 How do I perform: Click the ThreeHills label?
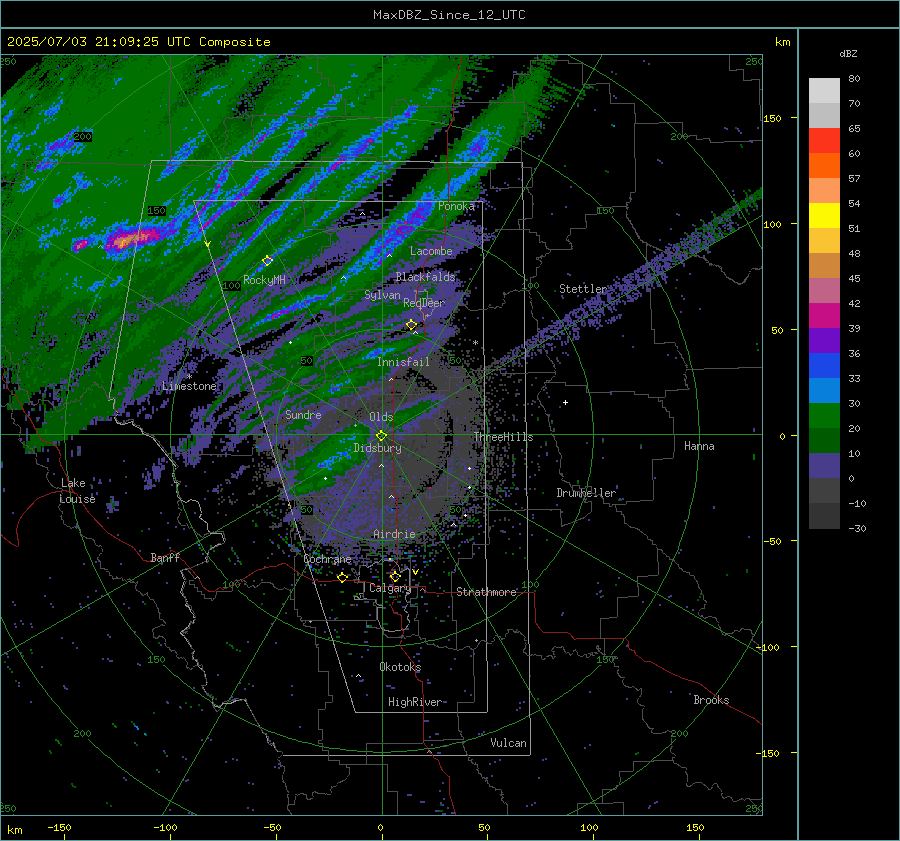pyautogui.click(x=503, y=437)
